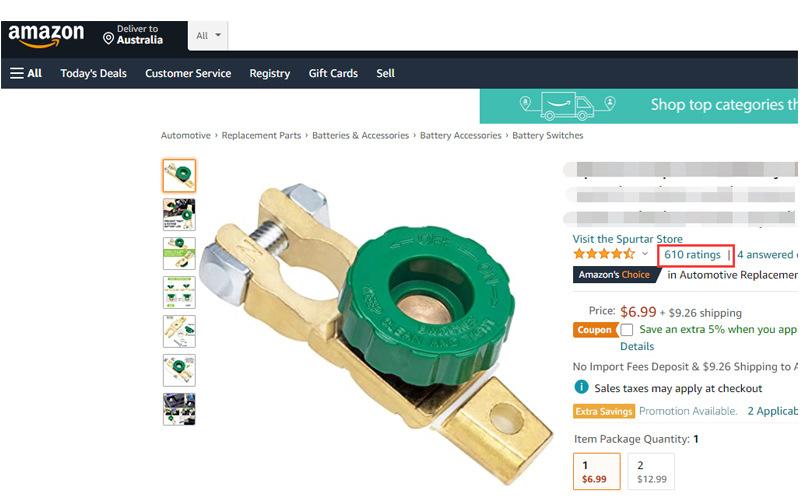This screenshot has height=504, width=800.
Task: Click the orange Coupon badge
Action: 594,330
